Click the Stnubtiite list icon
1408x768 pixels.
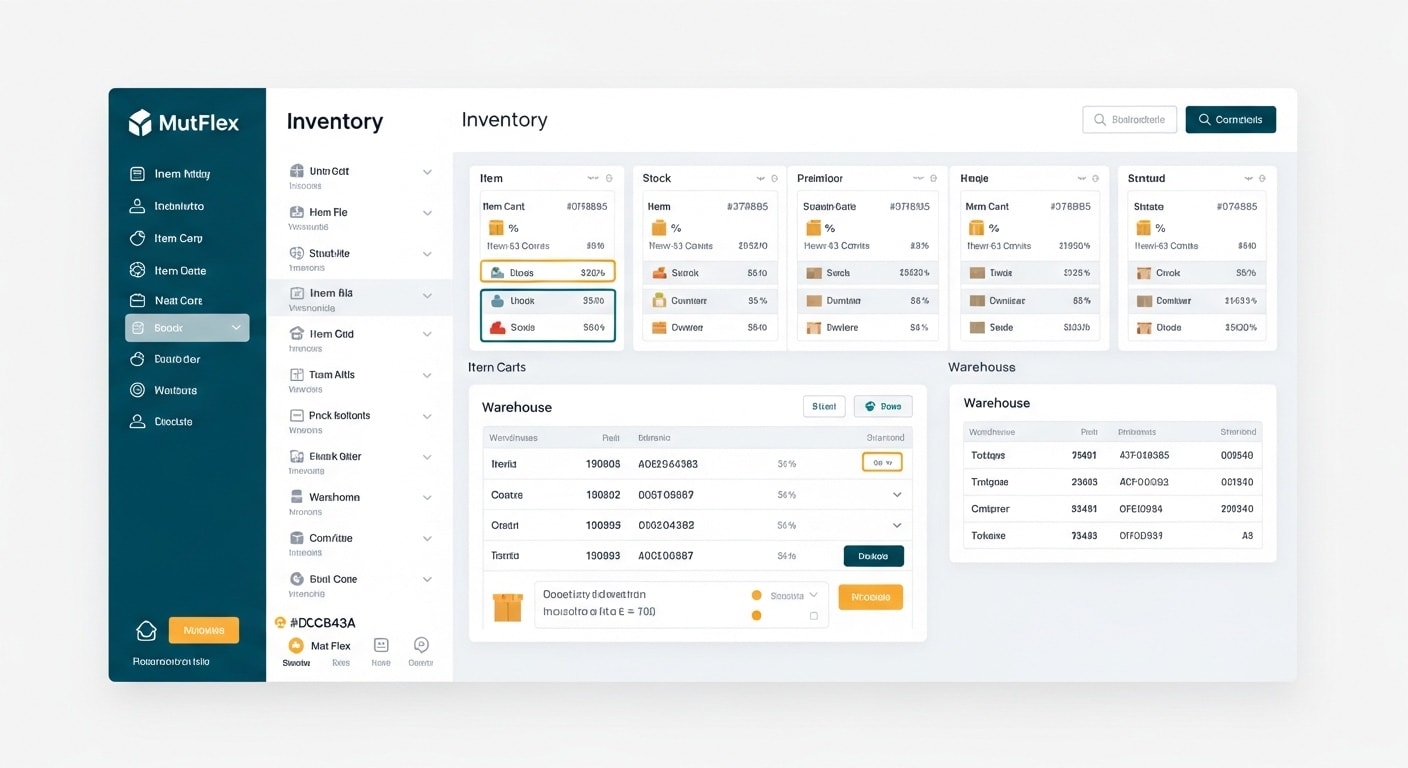[x=297, y=253]
